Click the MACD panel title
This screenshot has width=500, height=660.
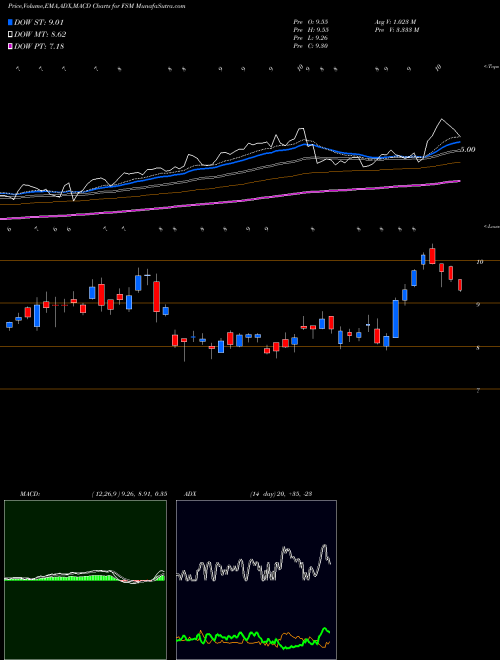[x=29, y=494]
